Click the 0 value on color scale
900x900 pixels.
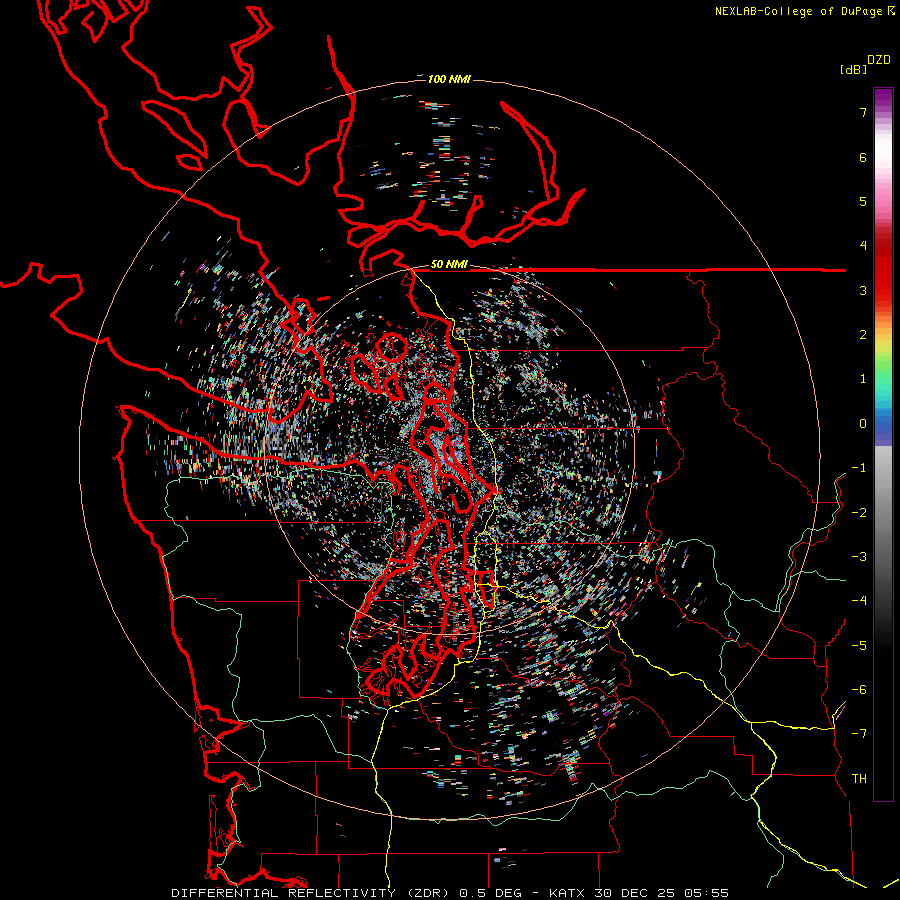click(863, 424)
